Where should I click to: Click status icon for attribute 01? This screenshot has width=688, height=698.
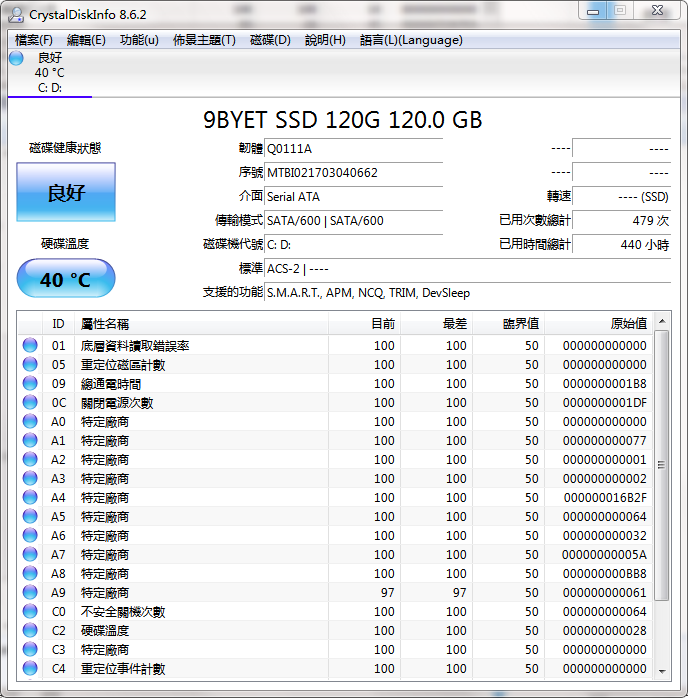(x=30, y=345)
